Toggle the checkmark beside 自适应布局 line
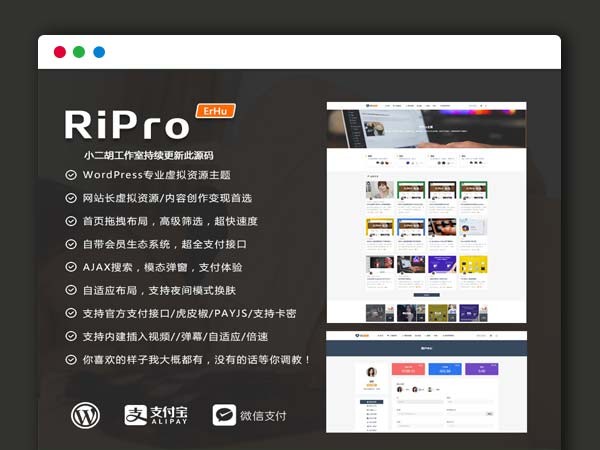This screenshot has height=450, width=600. (70, 290)
